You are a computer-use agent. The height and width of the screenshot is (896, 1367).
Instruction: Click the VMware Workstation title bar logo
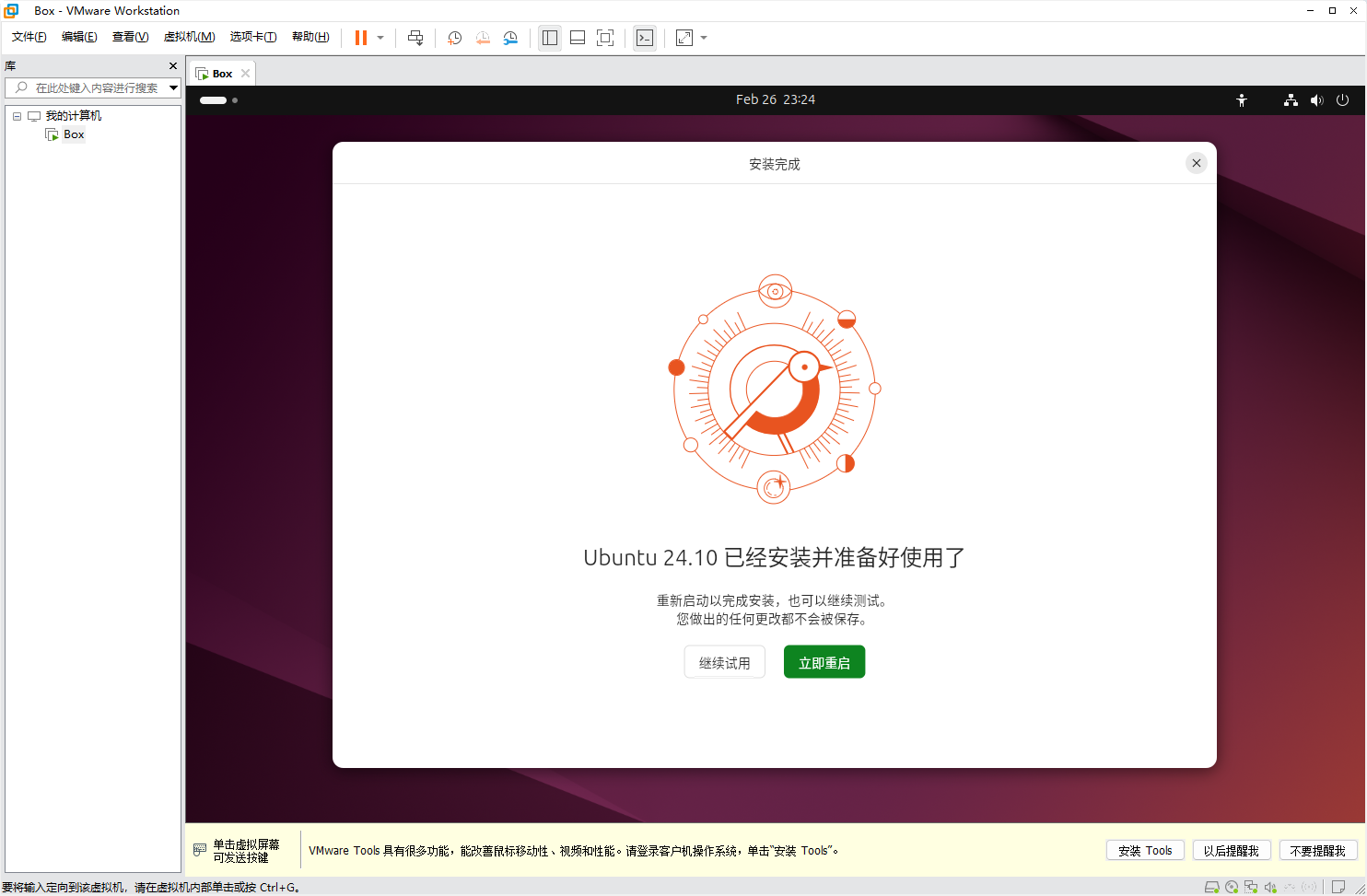point(12,11)
